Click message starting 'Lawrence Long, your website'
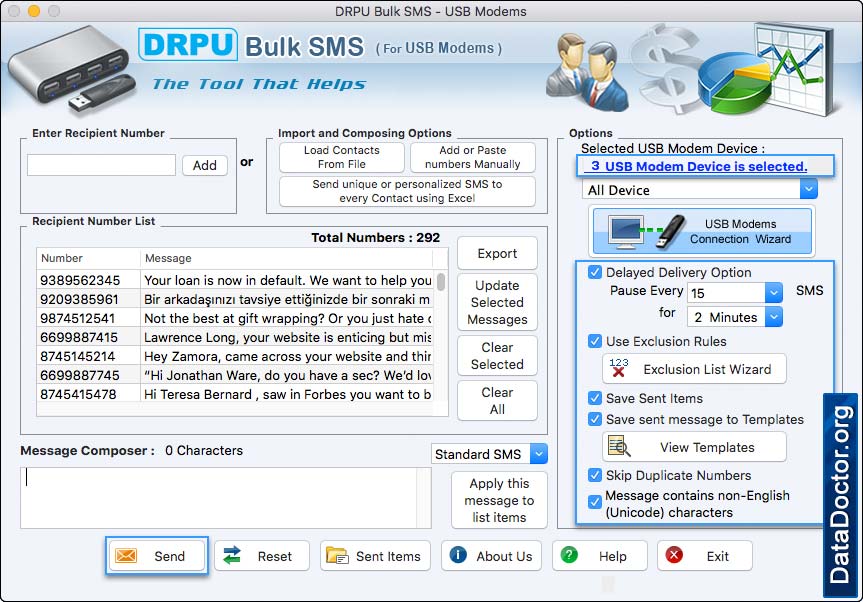Screen dimensions: 863x602 coord(287,337)
